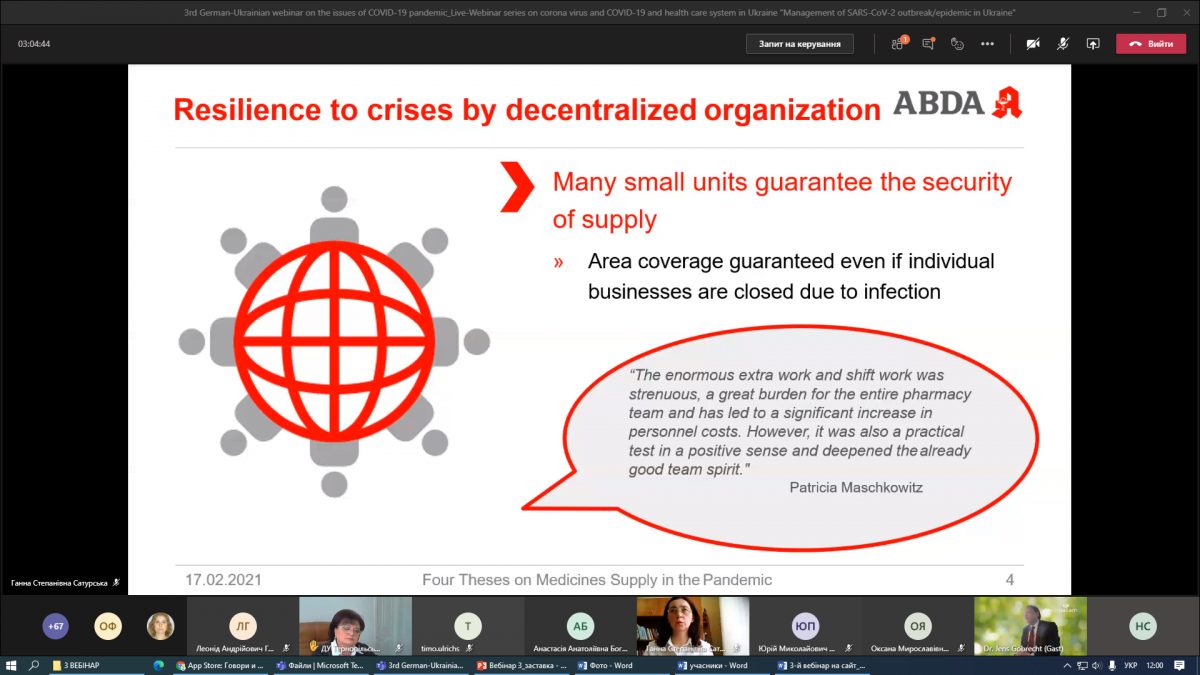The height and width of the screenshot is (675, 1200).
Task: Click Запит на керування button
Action: coord(799,44)
